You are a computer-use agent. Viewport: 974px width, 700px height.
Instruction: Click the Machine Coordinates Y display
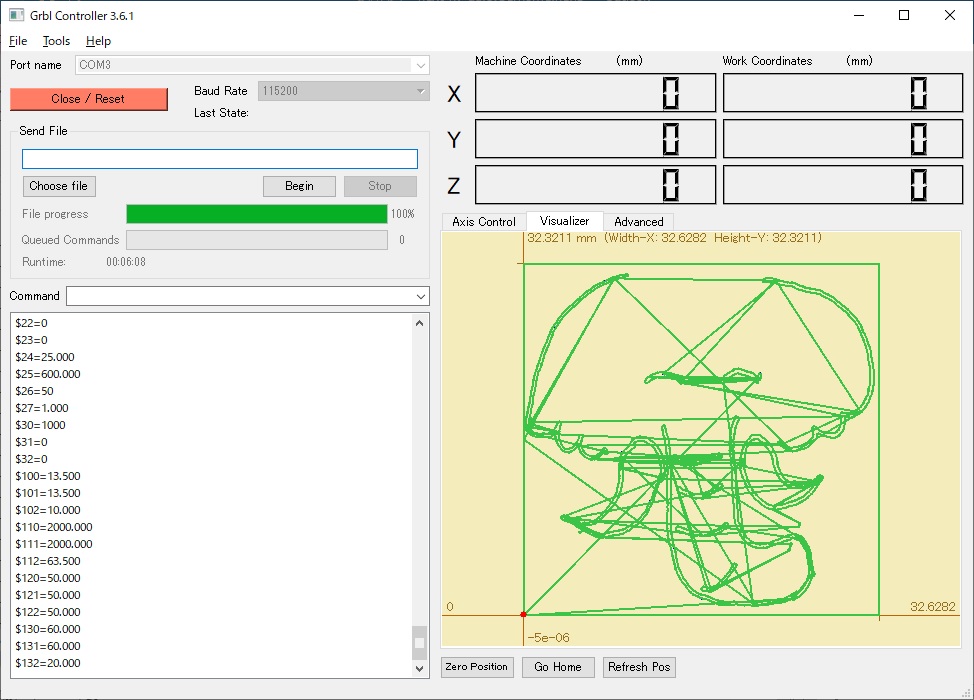point(595,139)
